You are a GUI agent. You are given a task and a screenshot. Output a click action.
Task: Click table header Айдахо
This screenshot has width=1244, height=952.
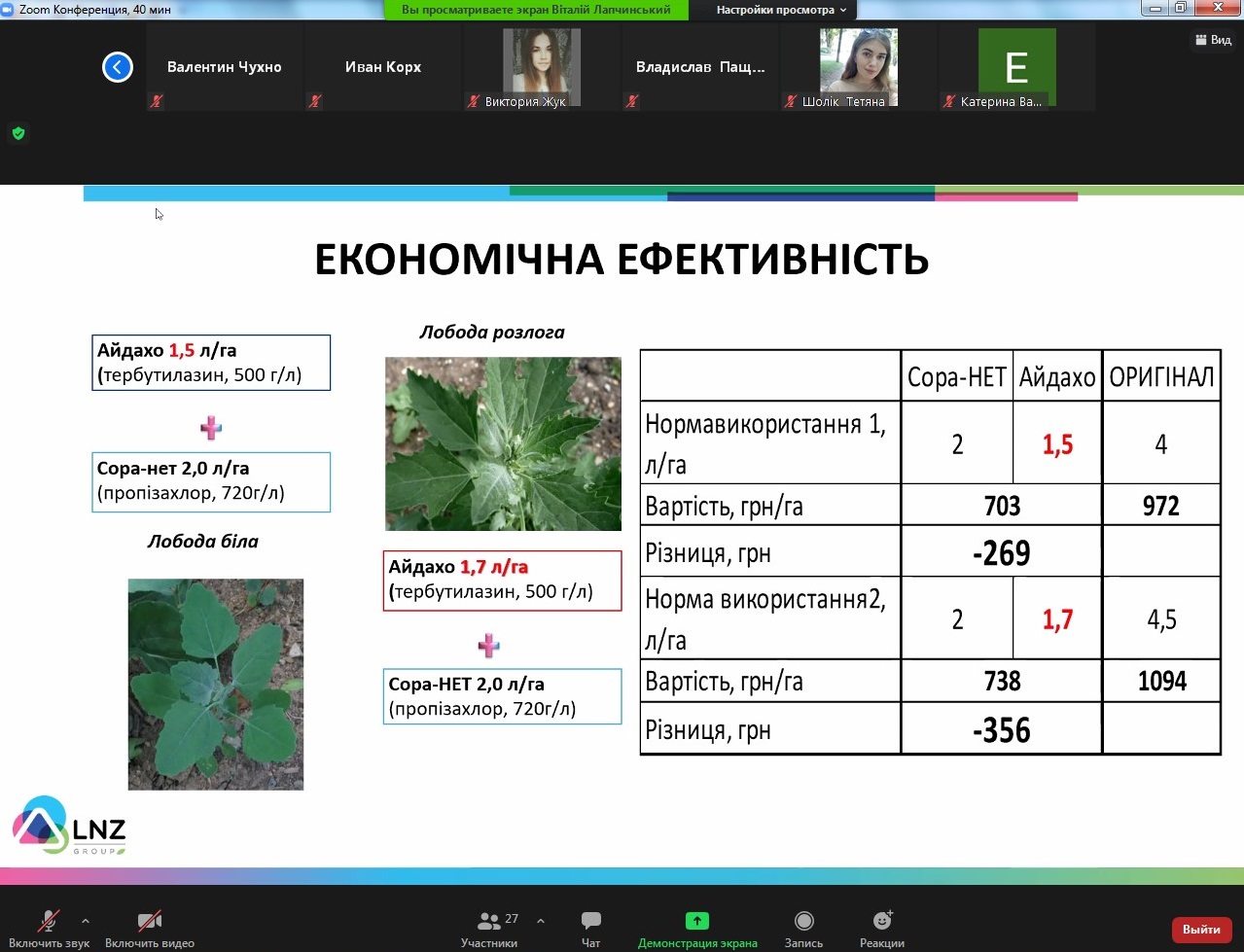click(x=1057, y=376)
